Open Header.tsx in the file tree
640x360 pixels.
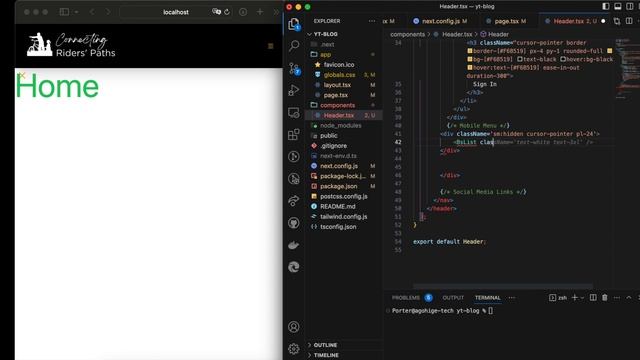click(x=344, y=116)
